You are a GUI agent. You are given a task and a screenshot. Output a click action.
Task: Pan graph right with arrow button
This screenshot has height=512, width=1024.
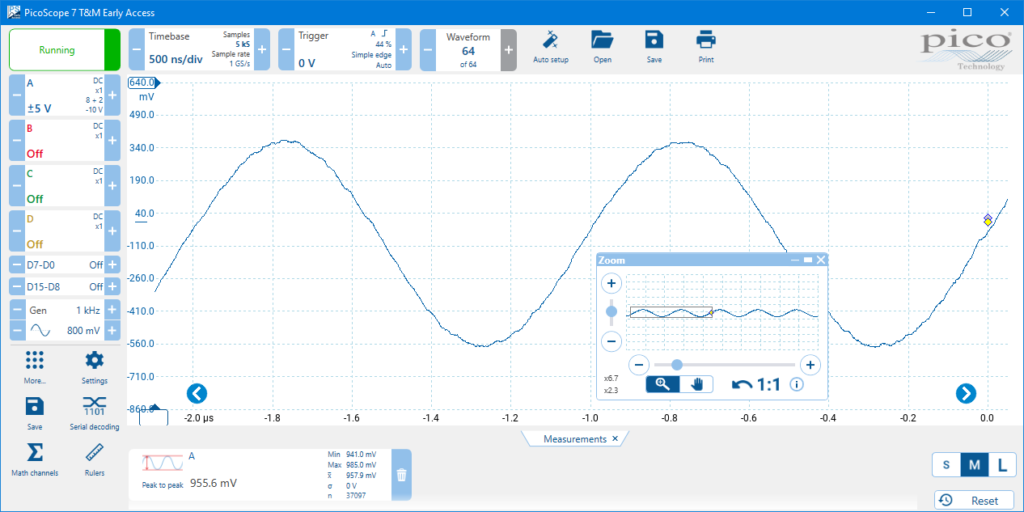point(966,393)
